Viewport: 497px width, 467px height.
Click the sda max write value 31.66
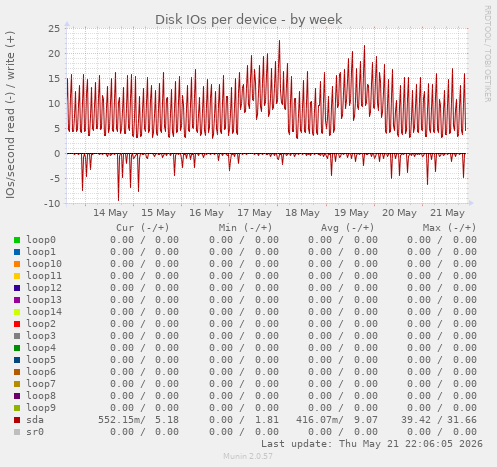462,420
